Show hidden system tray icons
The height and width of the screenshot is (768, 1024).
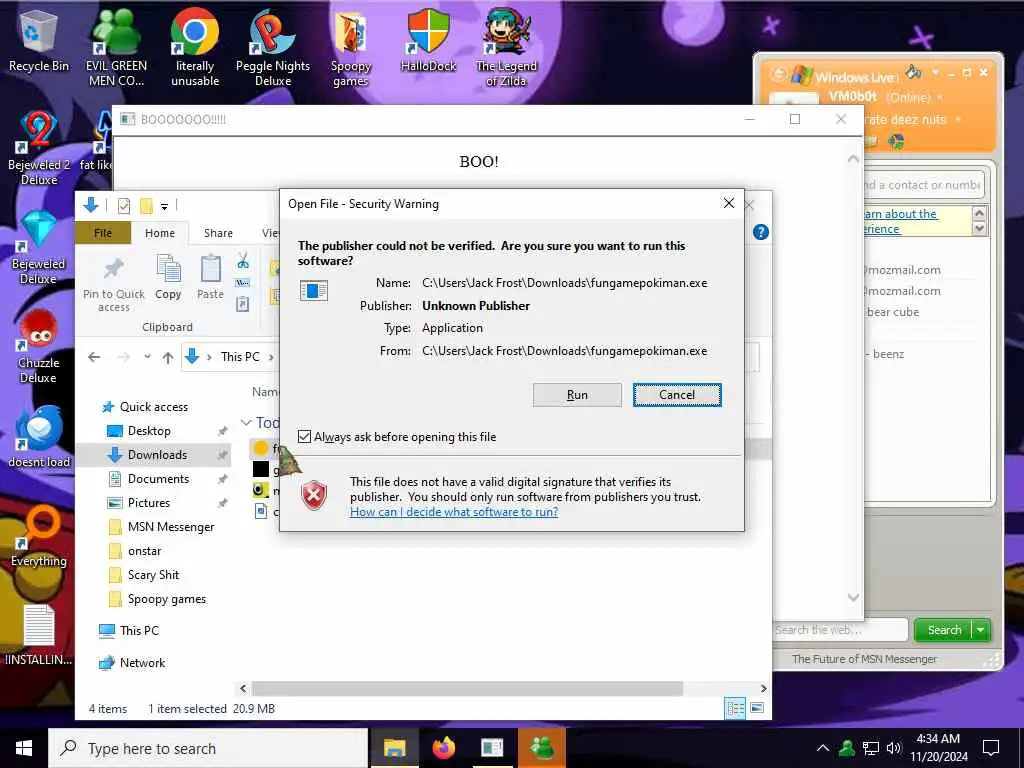coord(823,748)
